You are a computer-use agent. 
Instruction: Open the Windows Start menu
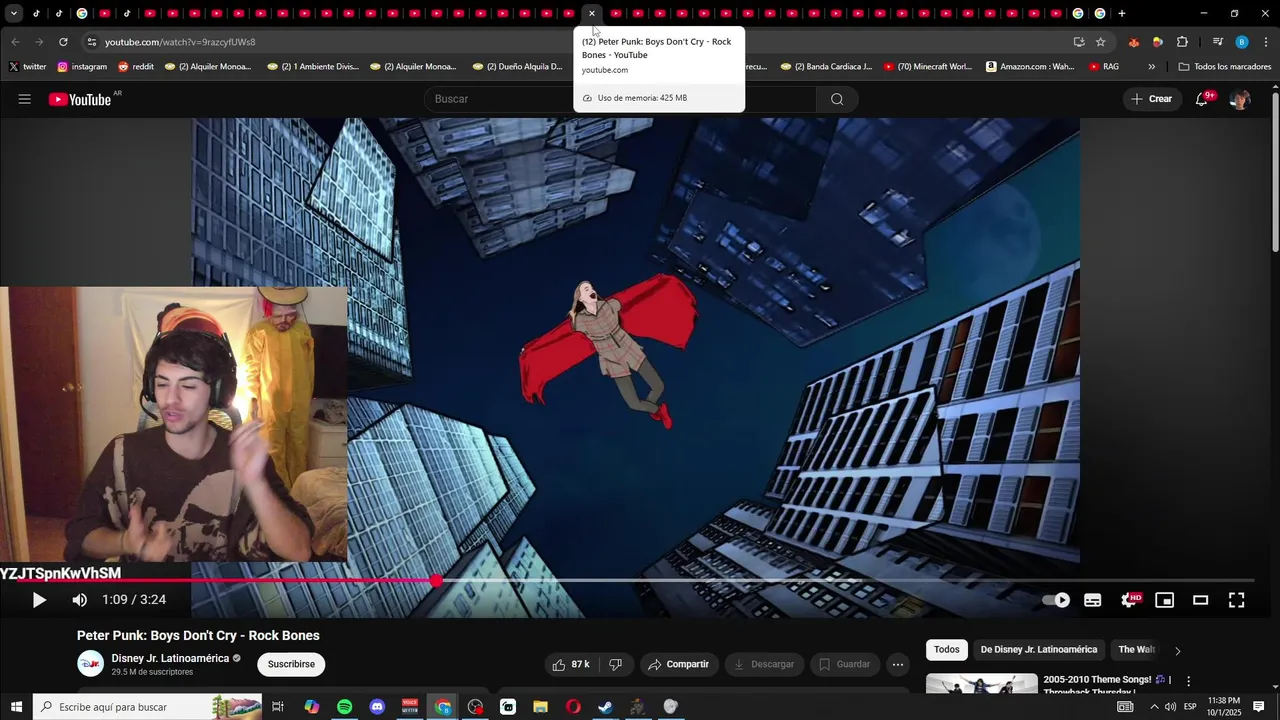click(x=16, y=707)
